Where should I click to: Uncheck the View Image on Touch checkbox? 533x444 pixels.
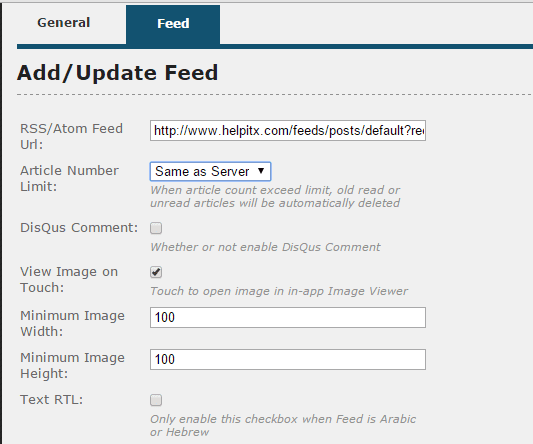point(156,272)
